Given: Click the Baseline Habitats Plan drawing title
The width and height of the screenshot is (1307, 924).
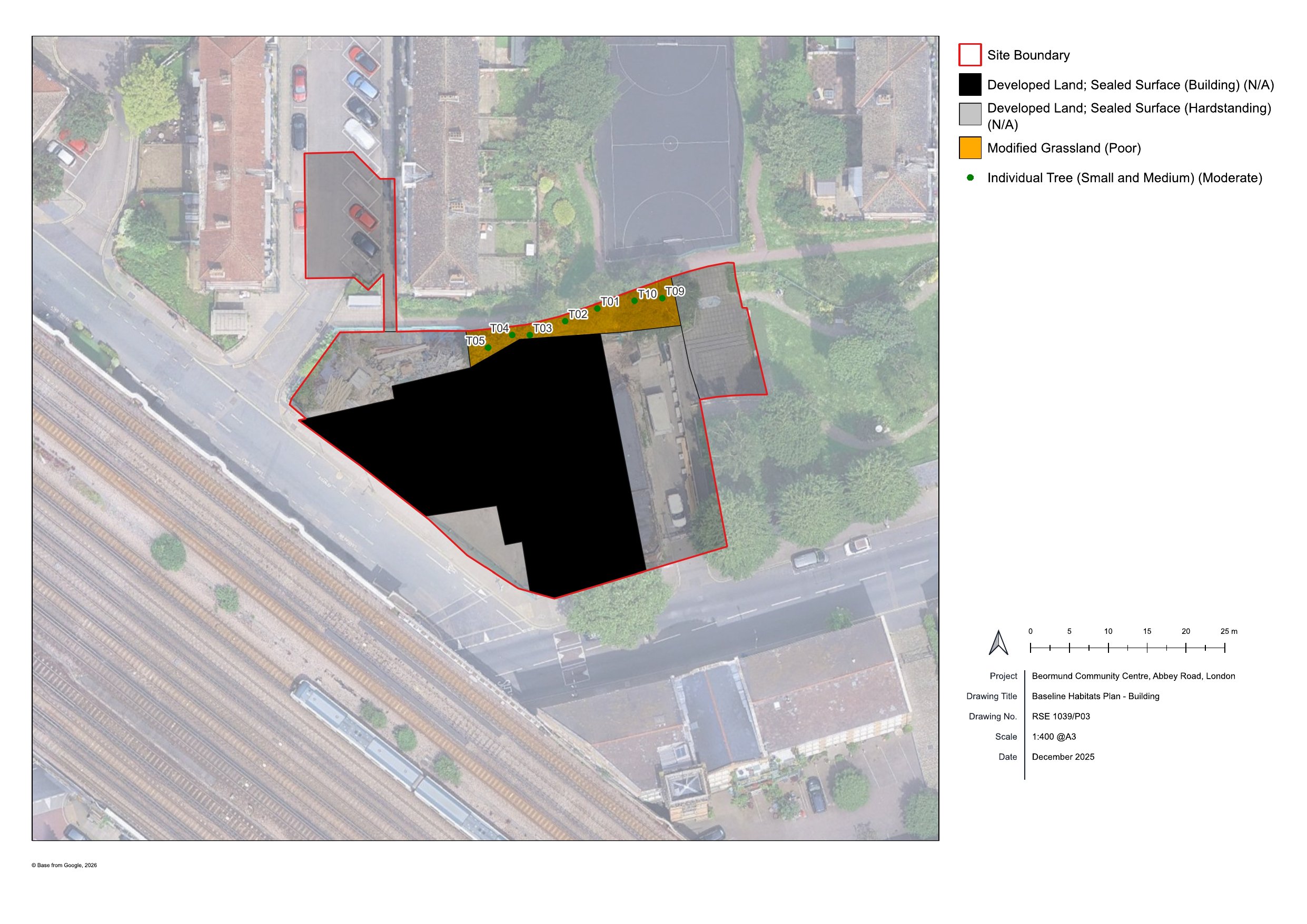Looking at the screenshot, I should (x=1095, y=696).
